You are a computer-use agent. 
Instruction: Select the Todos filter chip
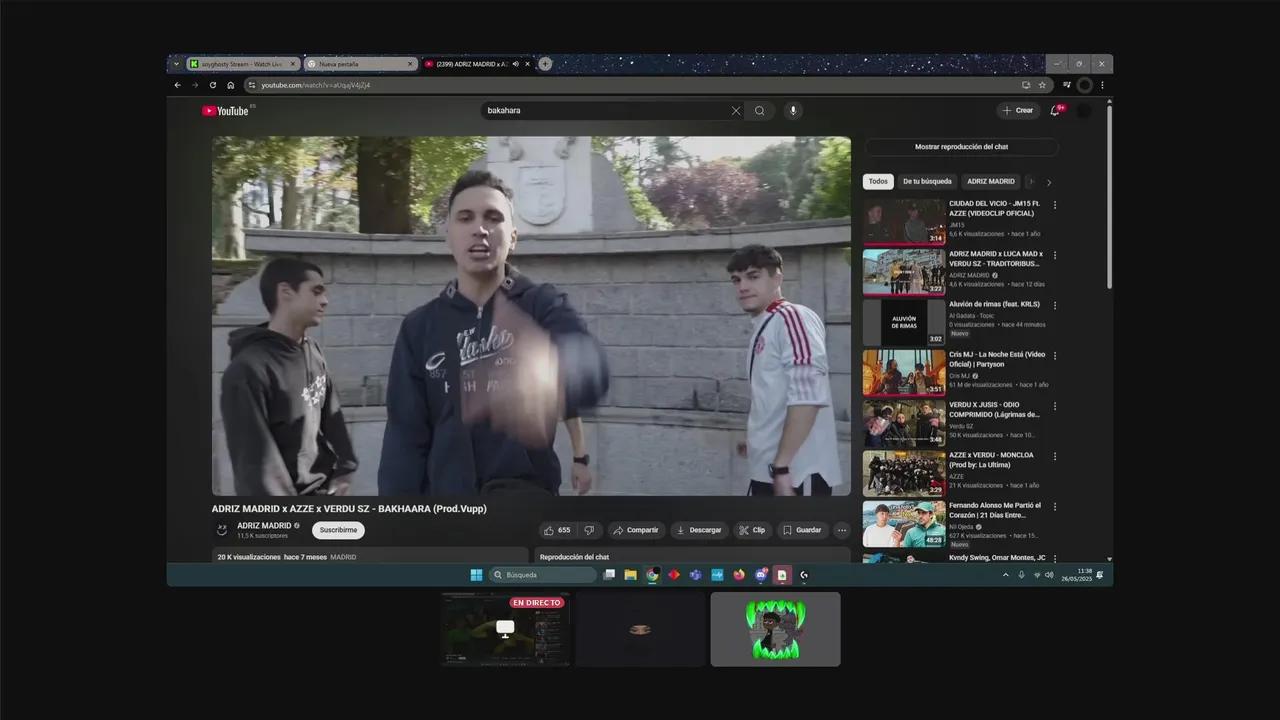pyautogui.click(x=877, y=181)
